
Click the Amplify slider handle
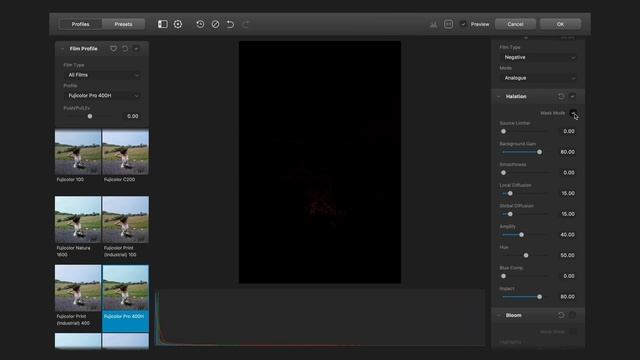521,235
